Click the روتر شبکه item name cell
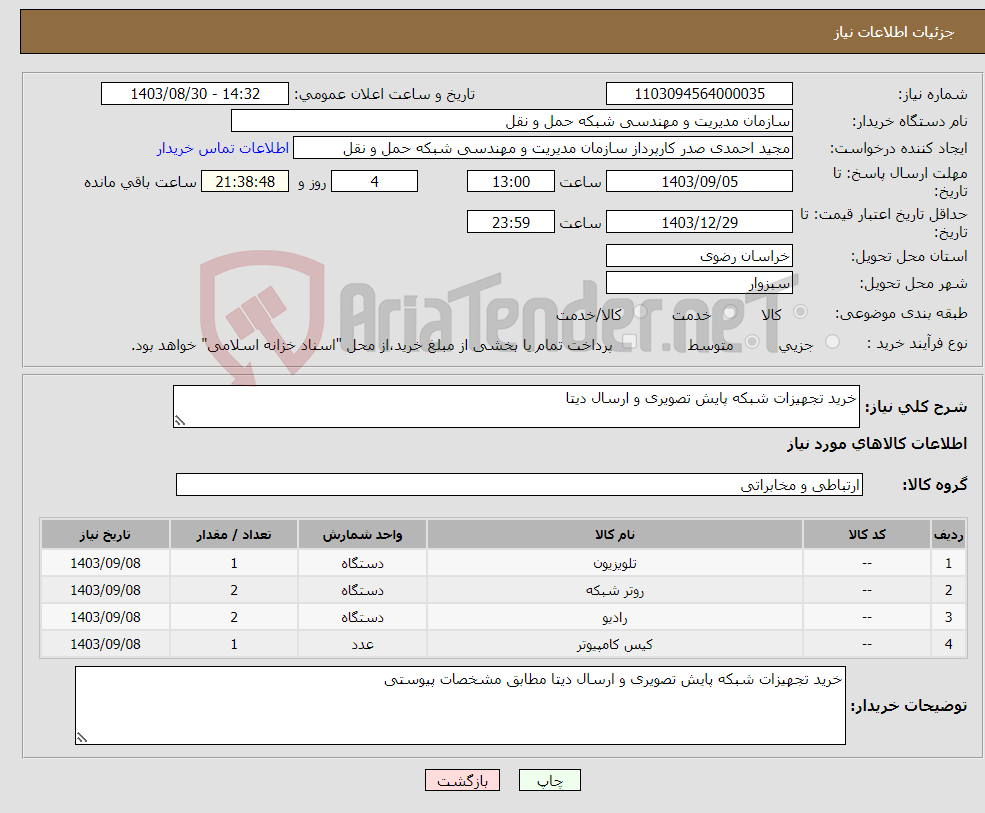This screenshot has width=985, height=813. pos(614,590)
